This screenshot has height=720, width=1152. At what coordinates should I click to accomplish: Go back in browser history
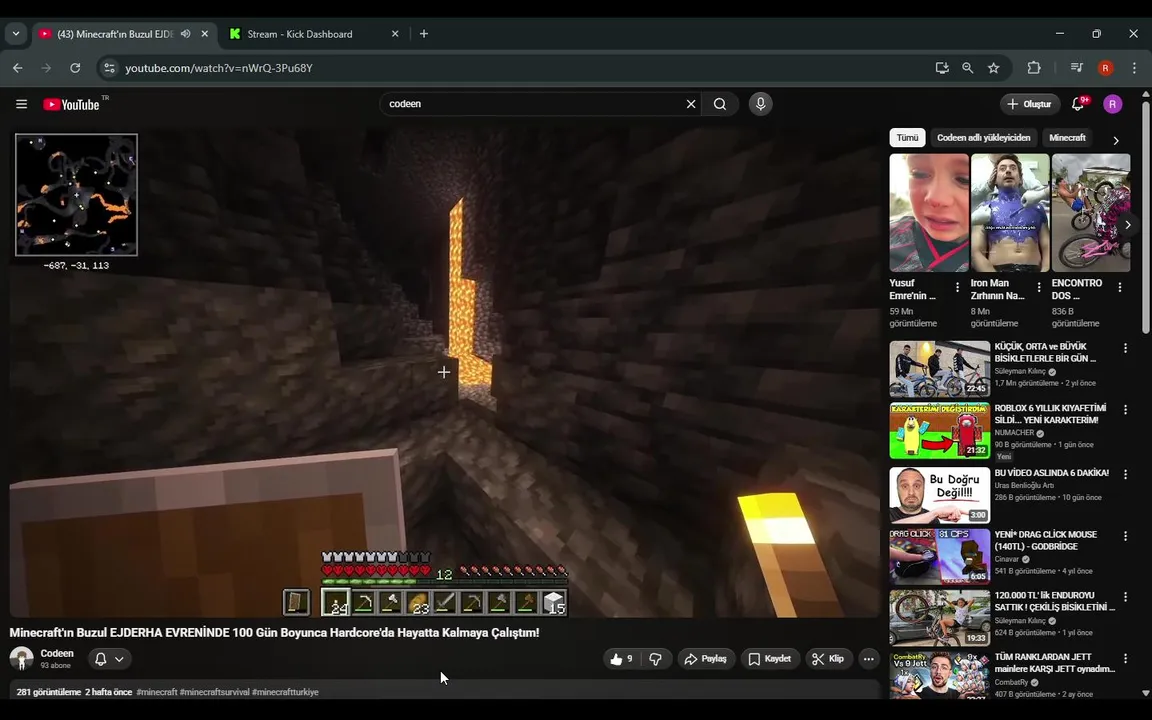[x=18, y=68]
